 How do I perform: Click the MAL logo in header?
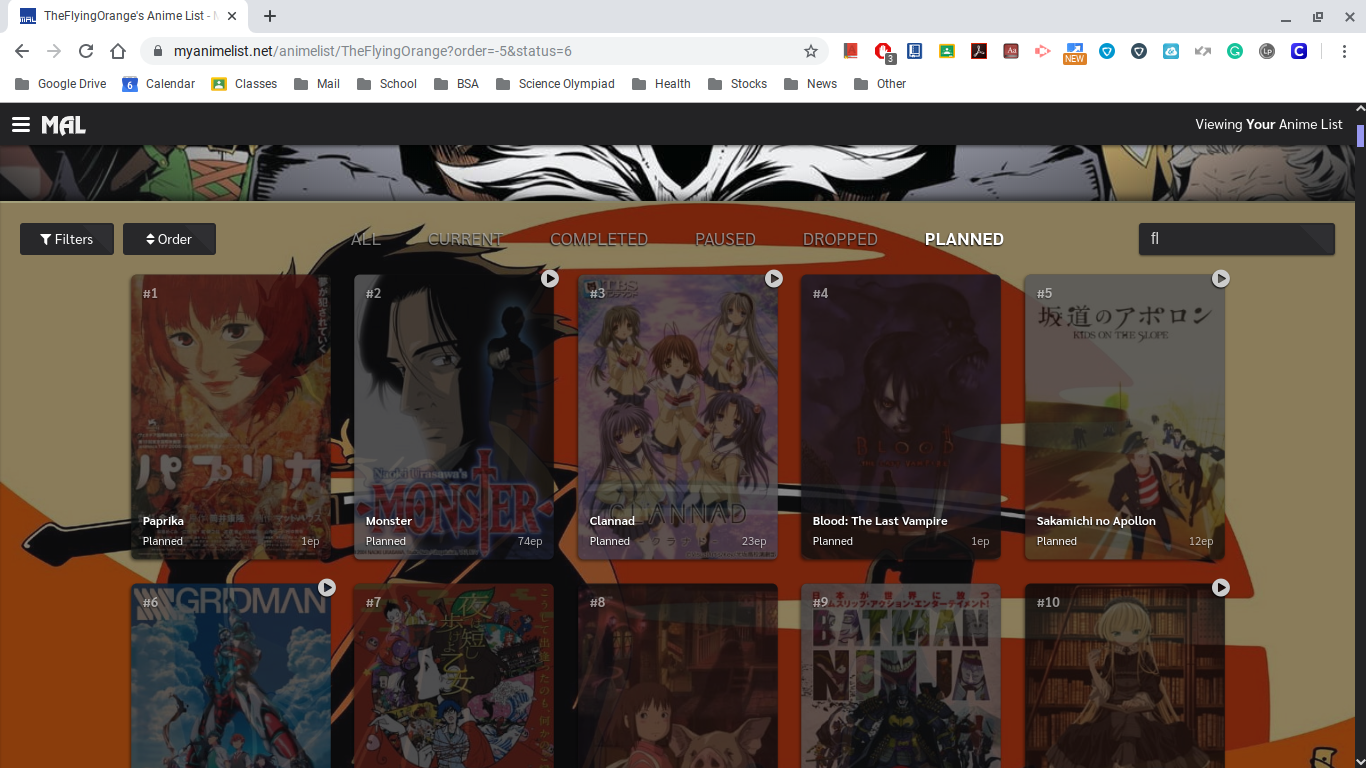[63, 124]
